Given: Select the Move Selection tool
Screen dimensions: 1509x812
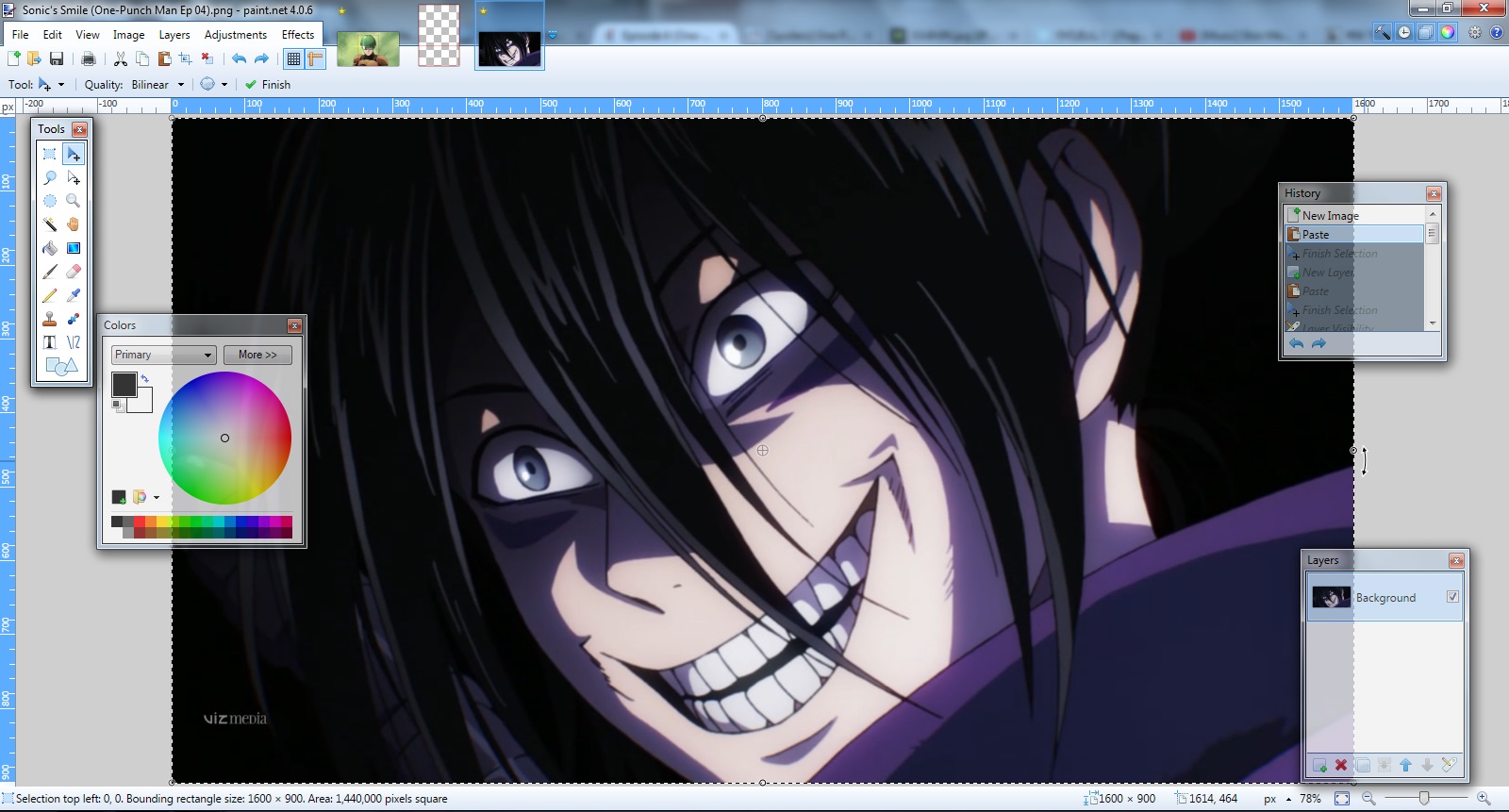Looking at the screenshot, I should click(74, 177).
